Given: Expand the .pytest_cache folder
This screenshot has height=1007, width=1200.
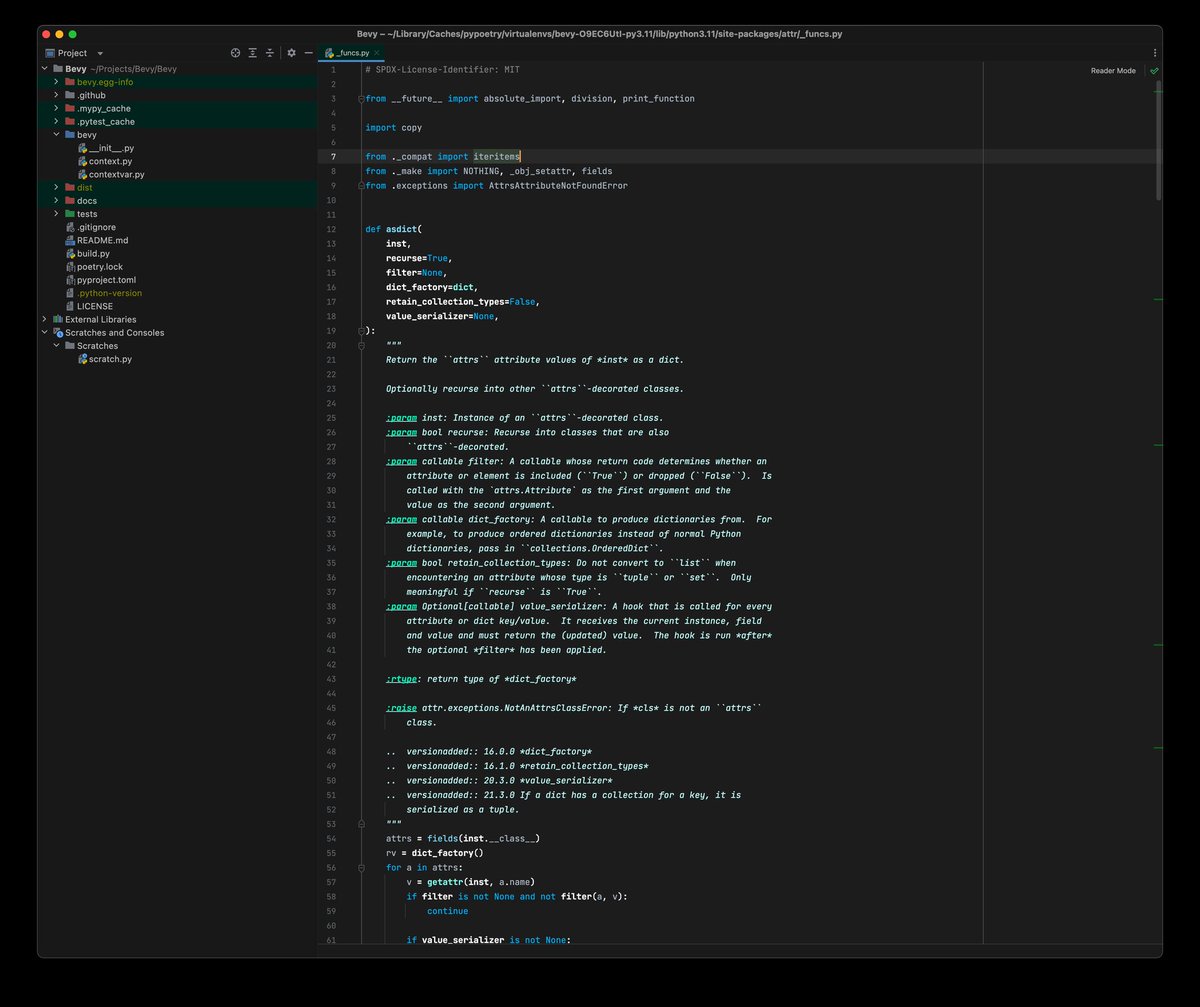Looking at the screenshot, I should coord(57,121).
